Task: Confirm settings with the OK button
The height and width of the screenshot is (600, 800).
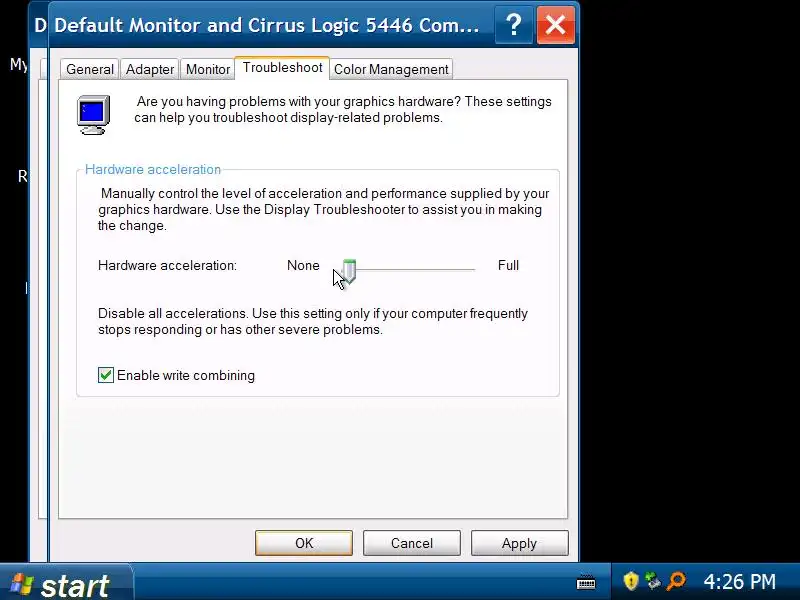Action: pyautogui.click(x=304, y=543)
